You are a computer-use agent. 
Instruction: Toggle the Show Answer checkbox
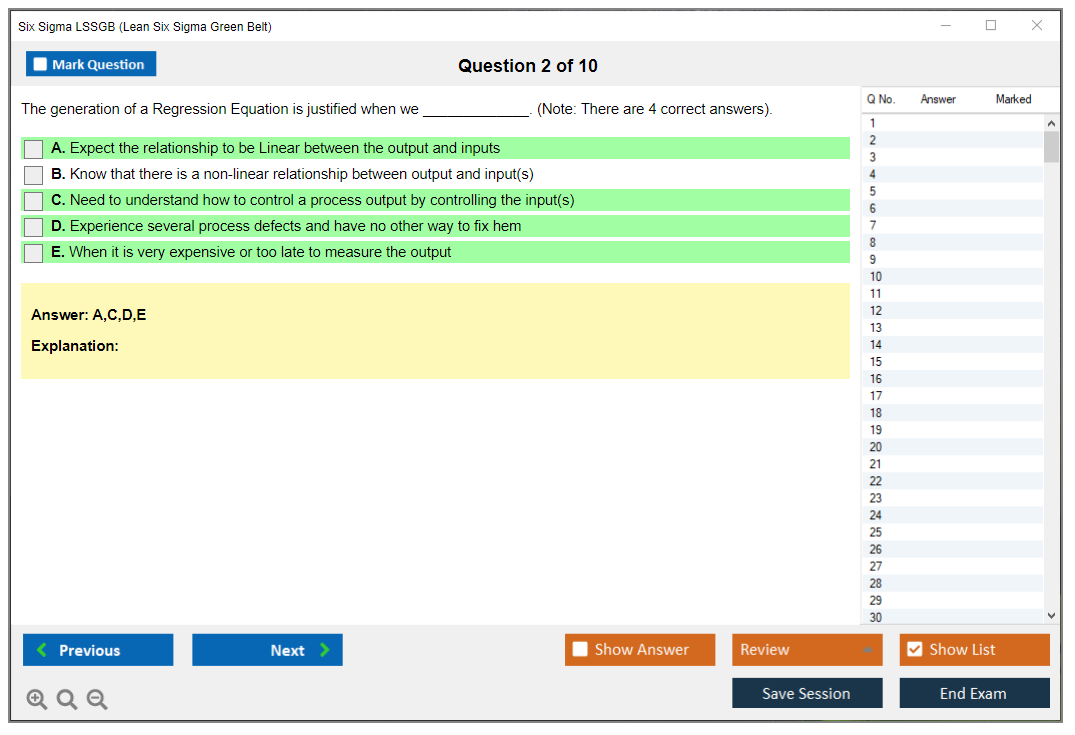pyautogui.click(x=580, y=650)
